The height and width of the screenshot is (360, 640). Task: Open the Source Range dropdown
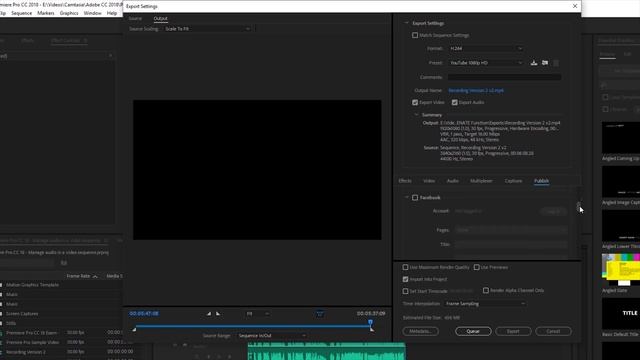tap(272, 336)
